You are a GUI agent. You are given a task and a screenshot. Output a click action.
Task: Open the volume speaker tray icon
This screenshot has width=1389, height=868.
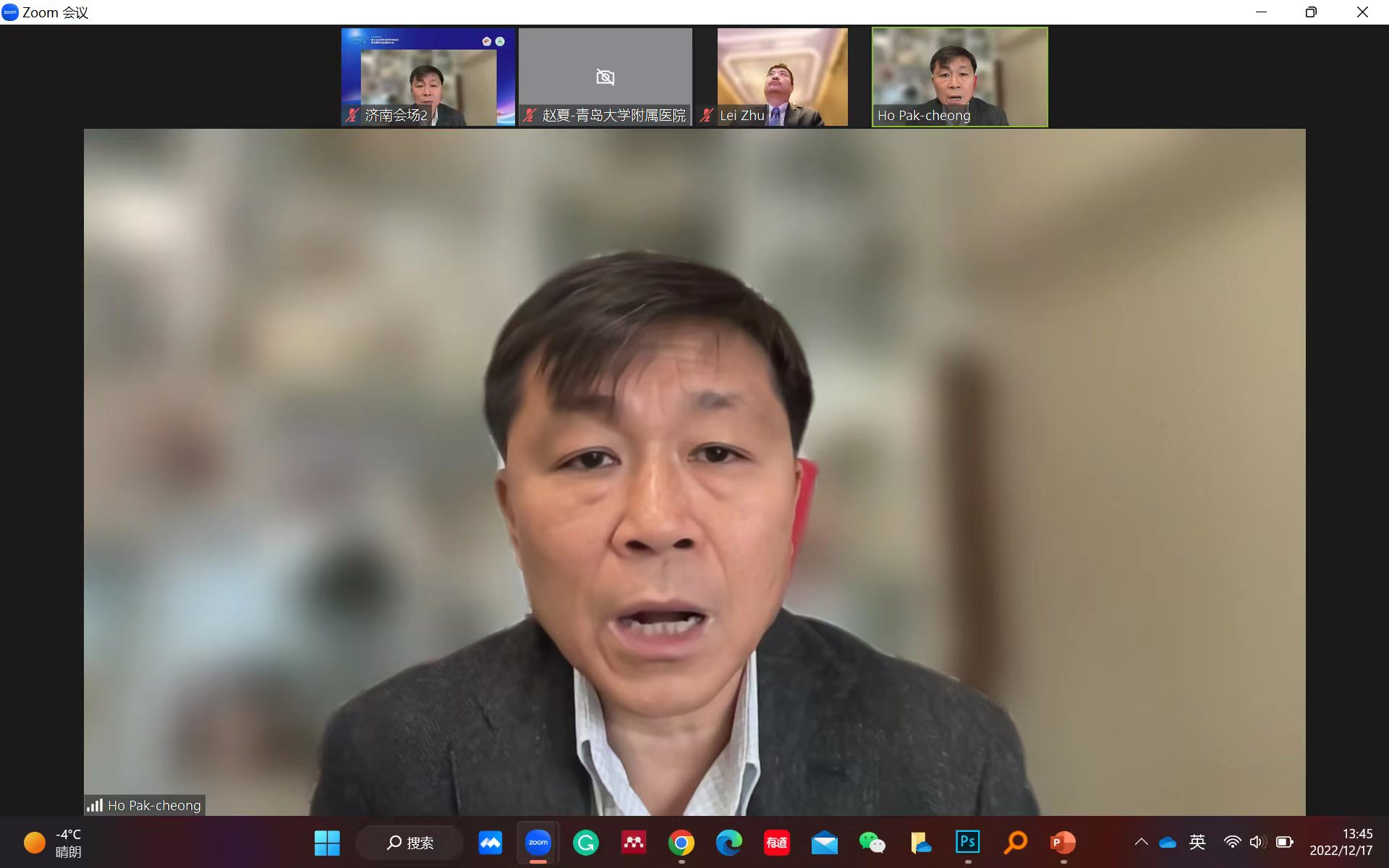tap(1257, 842)
